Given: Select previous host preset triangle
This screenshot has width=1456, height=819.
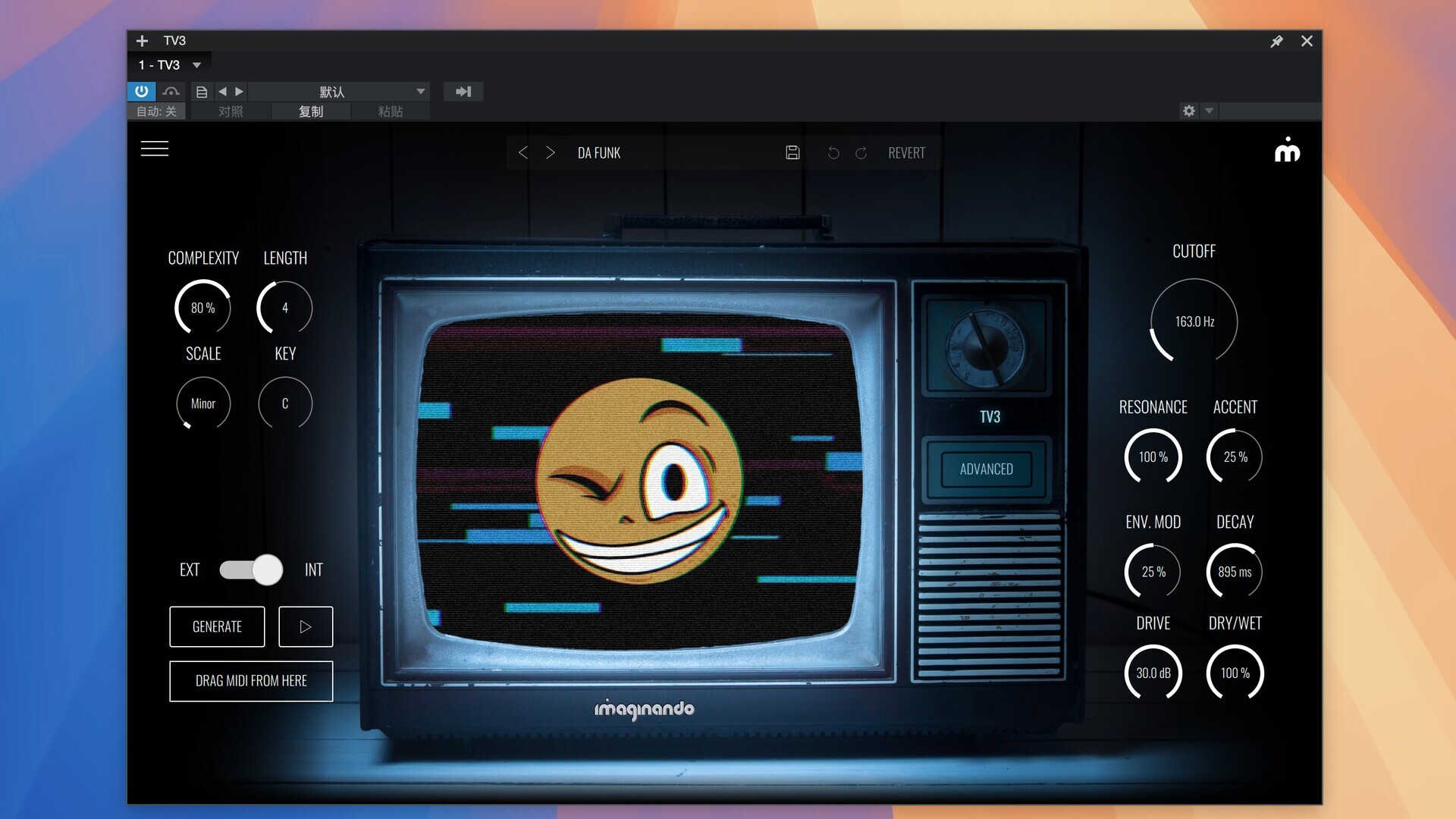Looking at the screenshot, I should click(x=222, y=91).
